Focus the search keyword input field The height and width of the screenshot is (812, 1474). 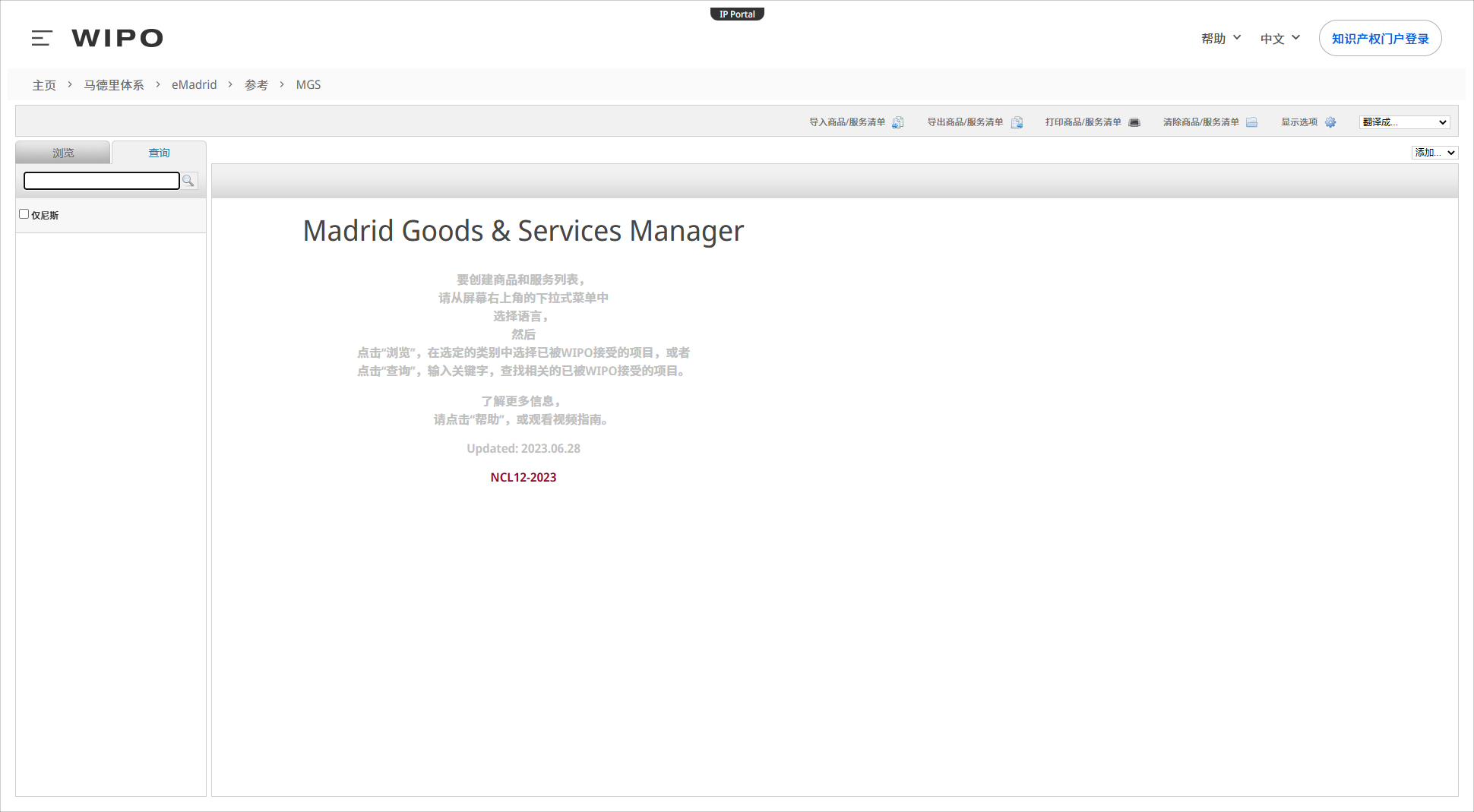[x=102, y=181]
